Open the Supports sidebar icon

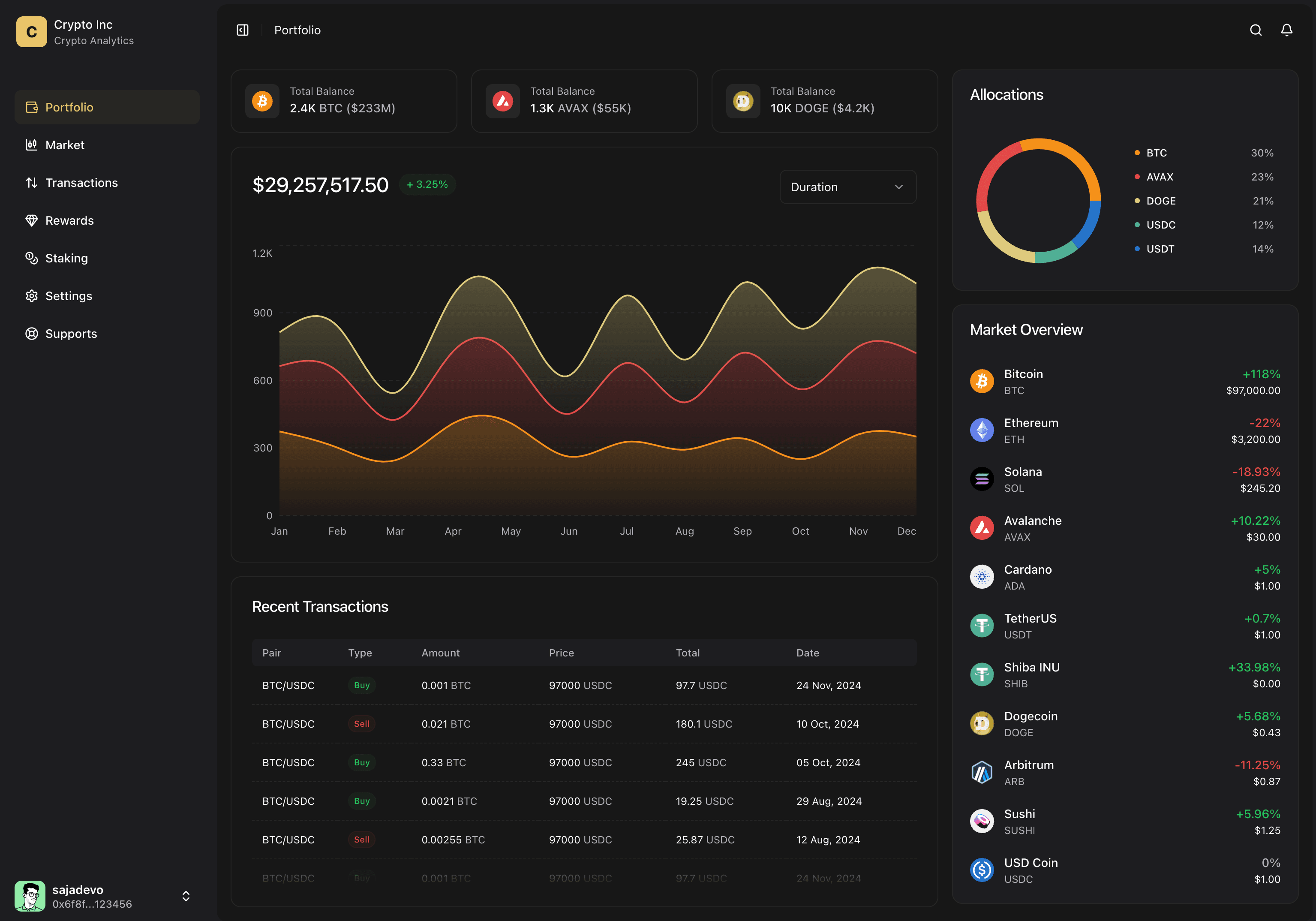point(32,333)
